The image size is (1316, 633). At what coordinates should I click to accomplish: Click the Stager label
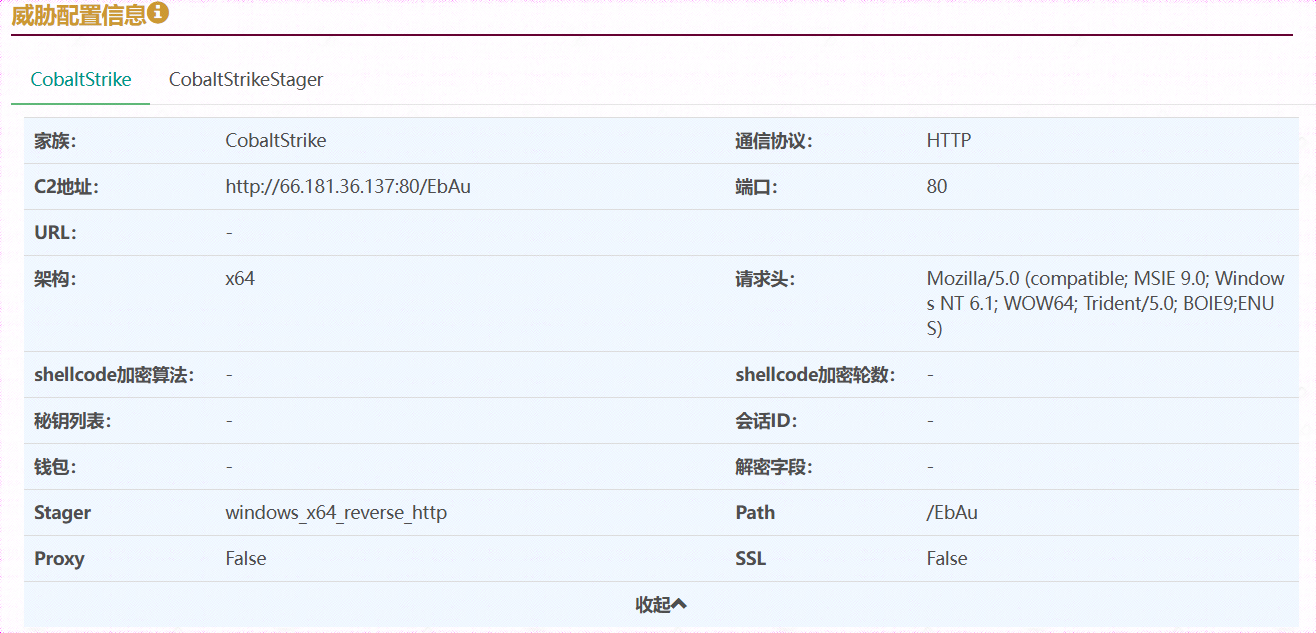click(x=62, y=513)
